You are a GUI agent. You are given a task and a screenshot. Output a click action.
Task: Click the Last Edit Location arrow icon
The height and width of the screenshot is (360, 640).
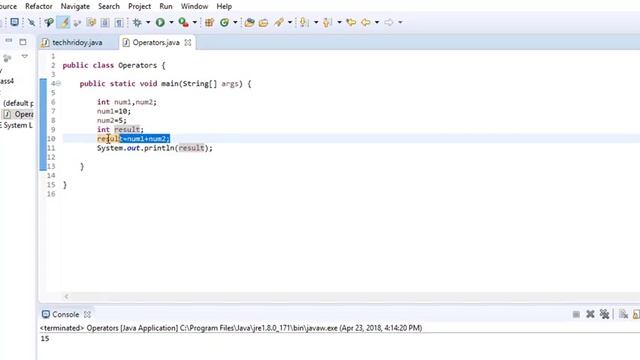click(351, 22)
